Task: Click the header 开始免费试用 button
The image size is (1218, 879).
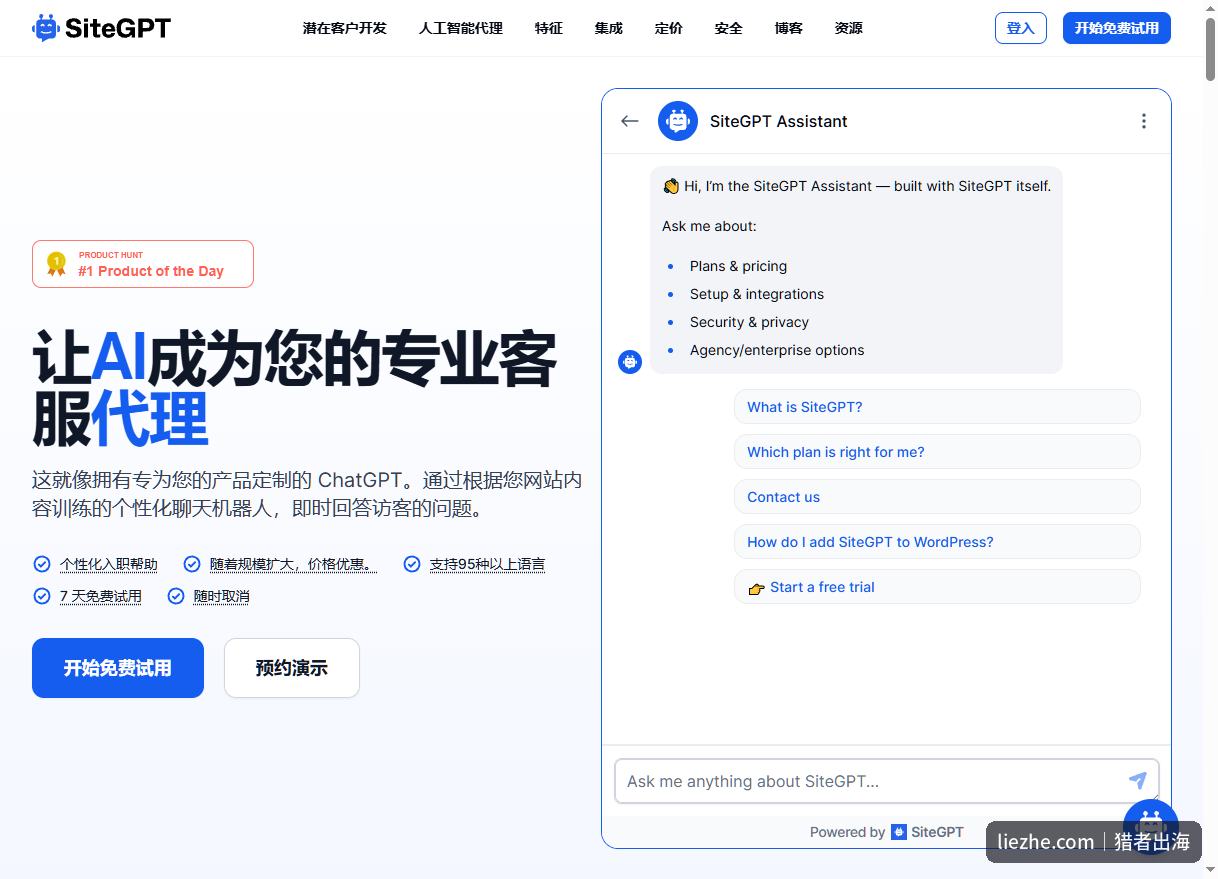Action: (1117, 28)
